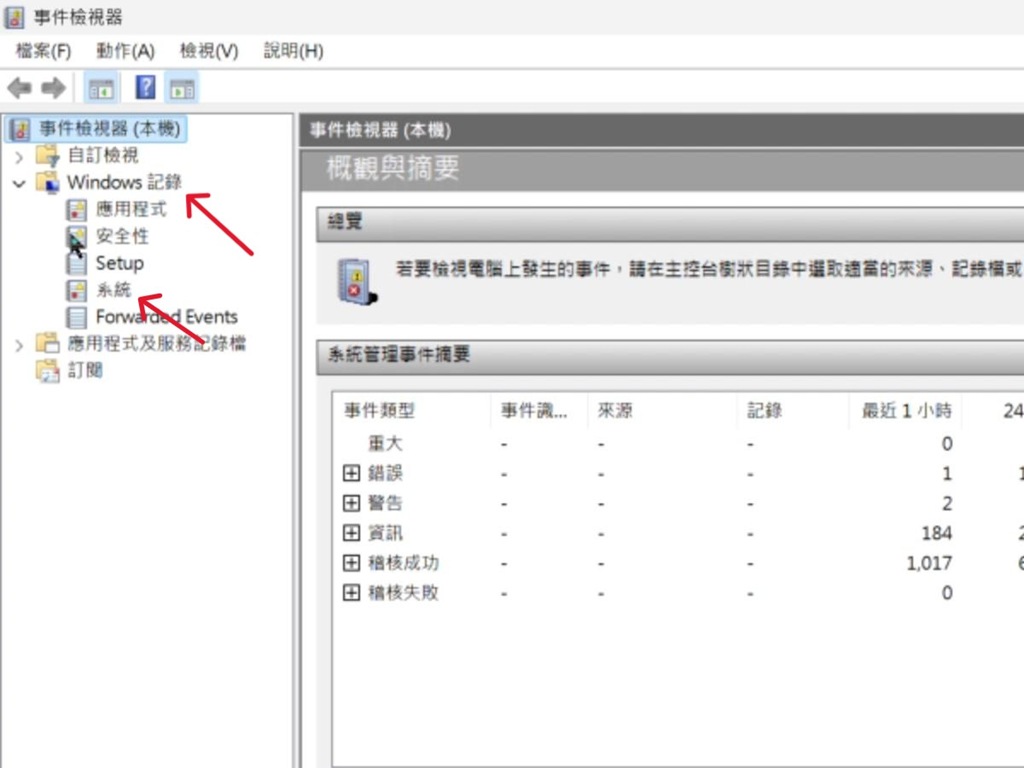Click the Setup log icon

(x=76, y=263)
